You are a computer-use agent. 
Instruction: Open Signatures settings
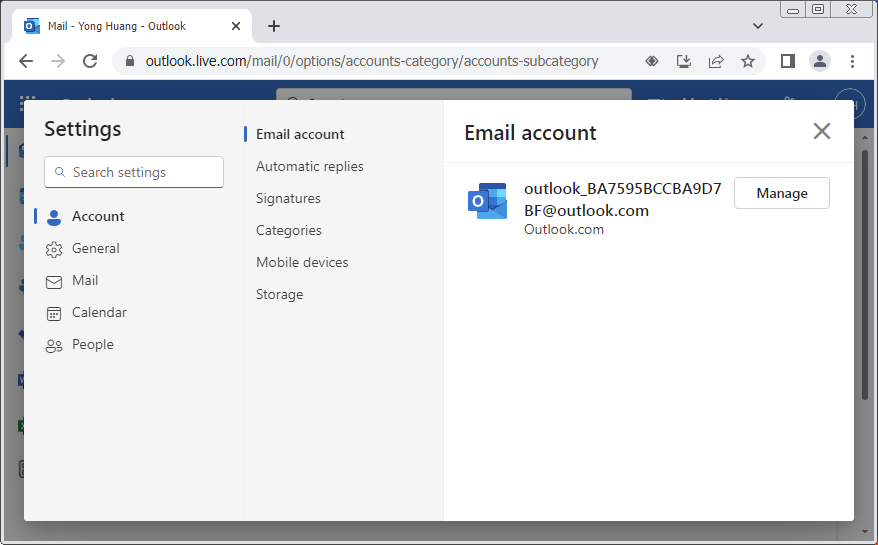click(288, 198)
